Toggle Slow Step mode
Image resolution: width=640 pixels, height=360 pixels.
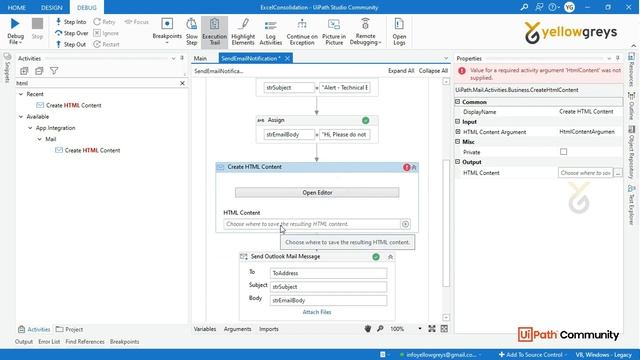tap(191, 31)
